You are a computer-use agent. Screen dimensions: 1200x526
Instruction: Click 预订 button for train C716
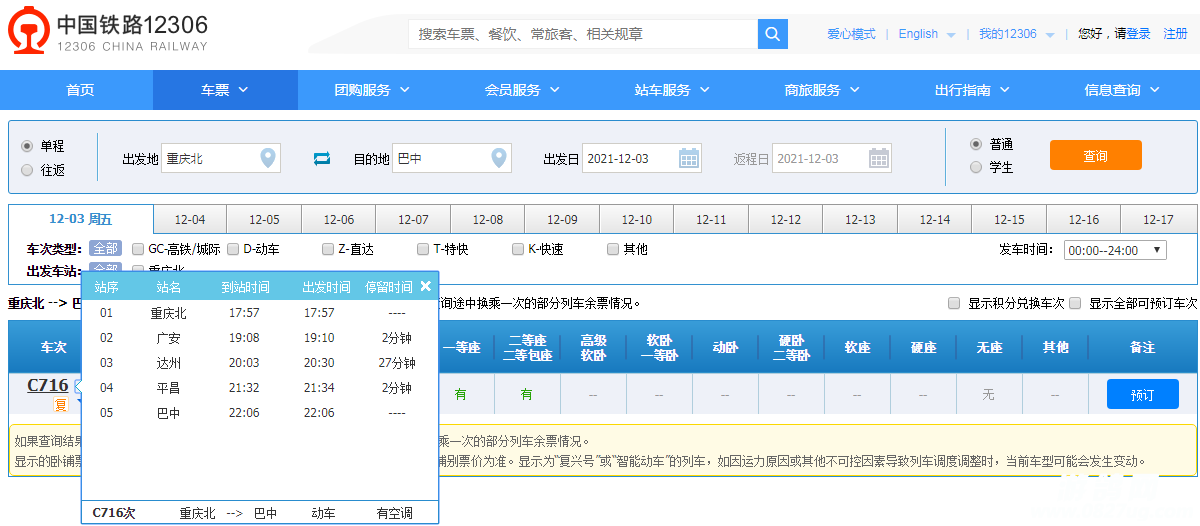coord(1142,394)
